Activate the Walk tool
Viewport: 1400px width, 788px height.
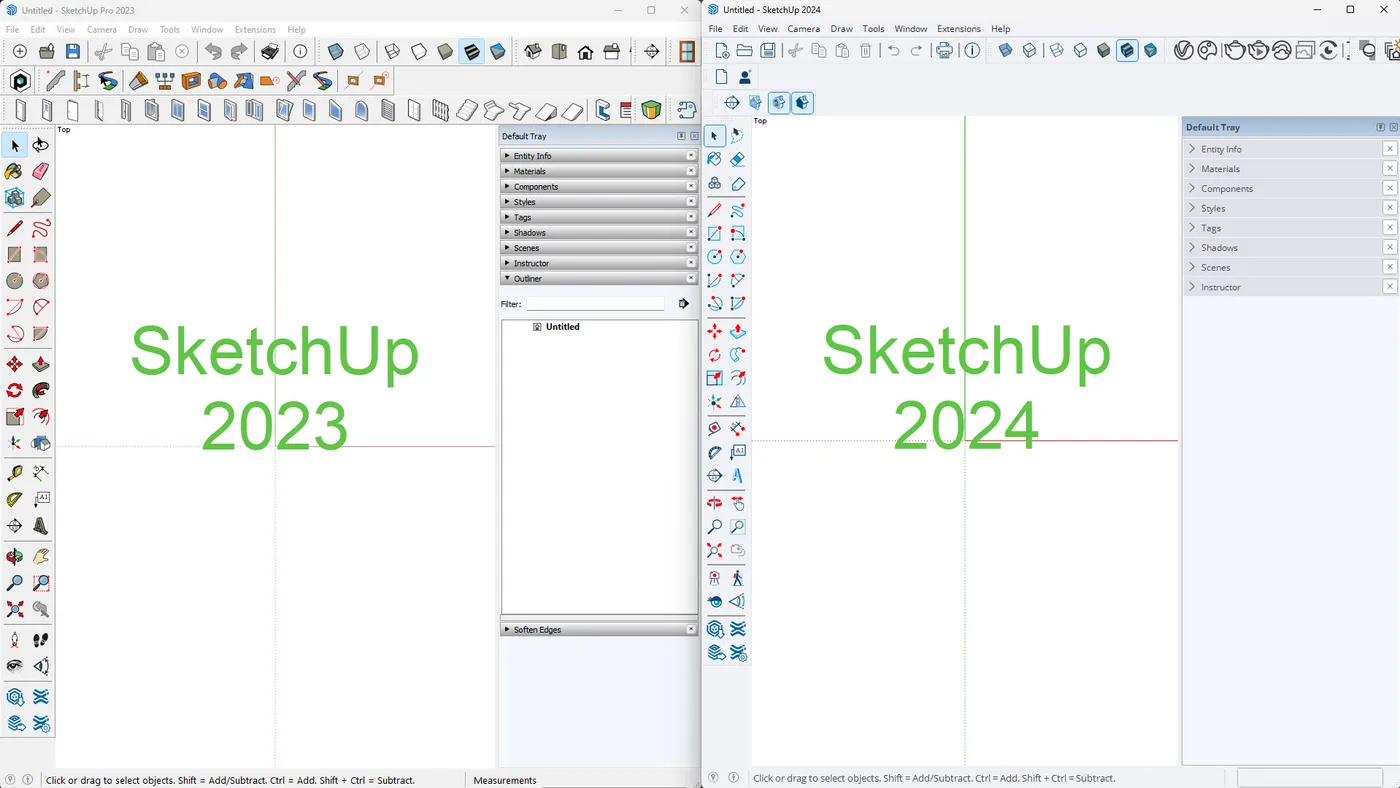pos(40,639)
